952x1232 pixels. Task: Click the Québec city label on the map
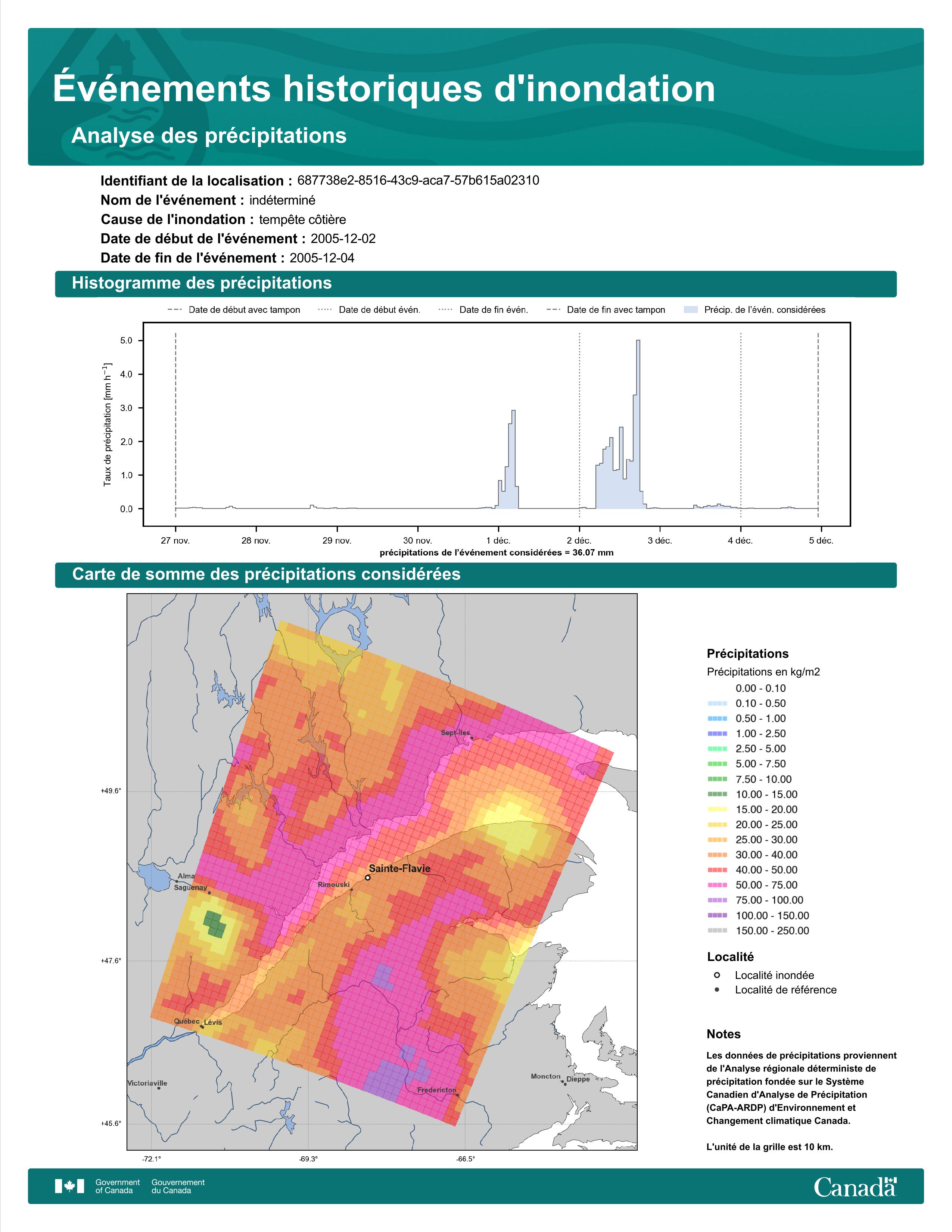tap(187, 1021)
